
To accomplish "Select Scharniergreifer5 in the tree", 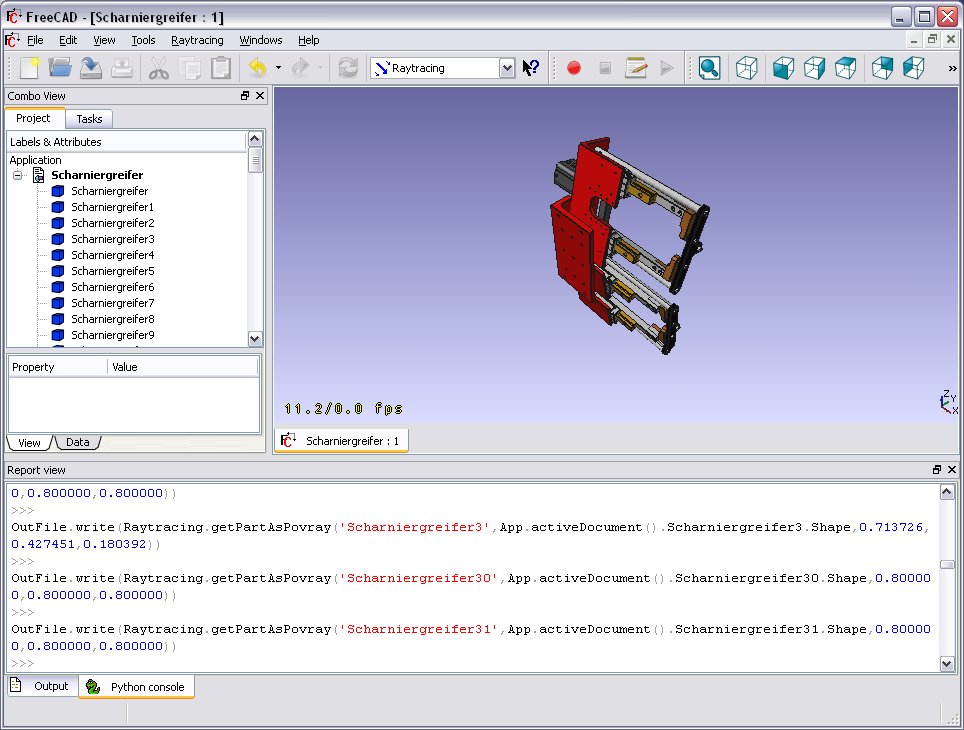I will 113,271.
